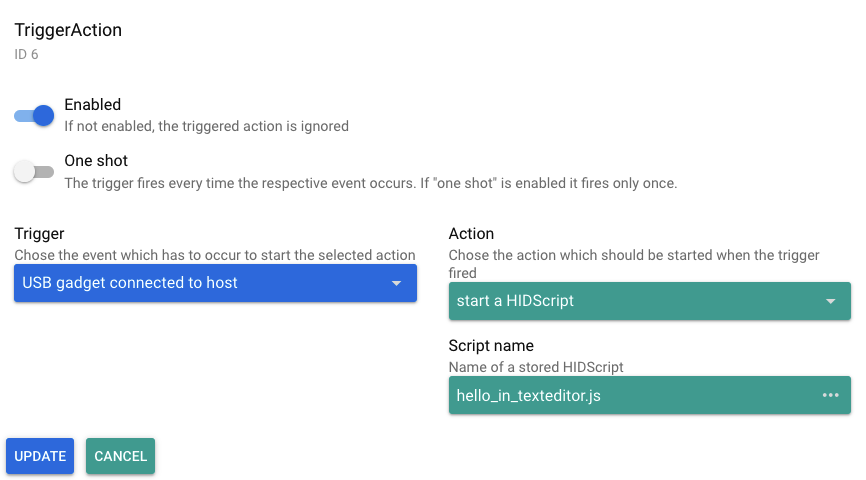Viewport: 866px width, 480px height.
Task: Open the 'USB gadget connected to host' dropdown
Action: click(200, 283)
